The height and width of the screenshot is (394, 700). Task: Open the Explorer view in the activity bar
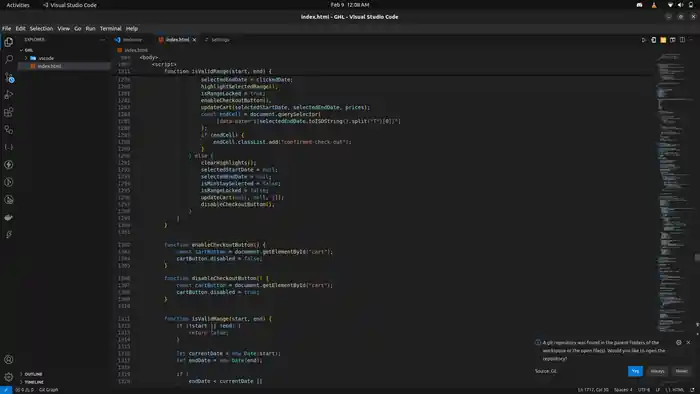coord(8,42)
